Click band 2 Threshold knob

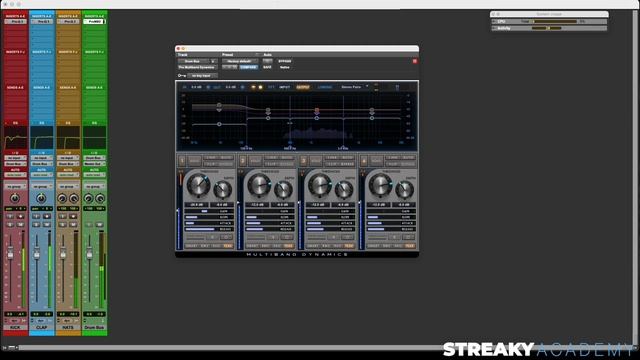[259, 186]
